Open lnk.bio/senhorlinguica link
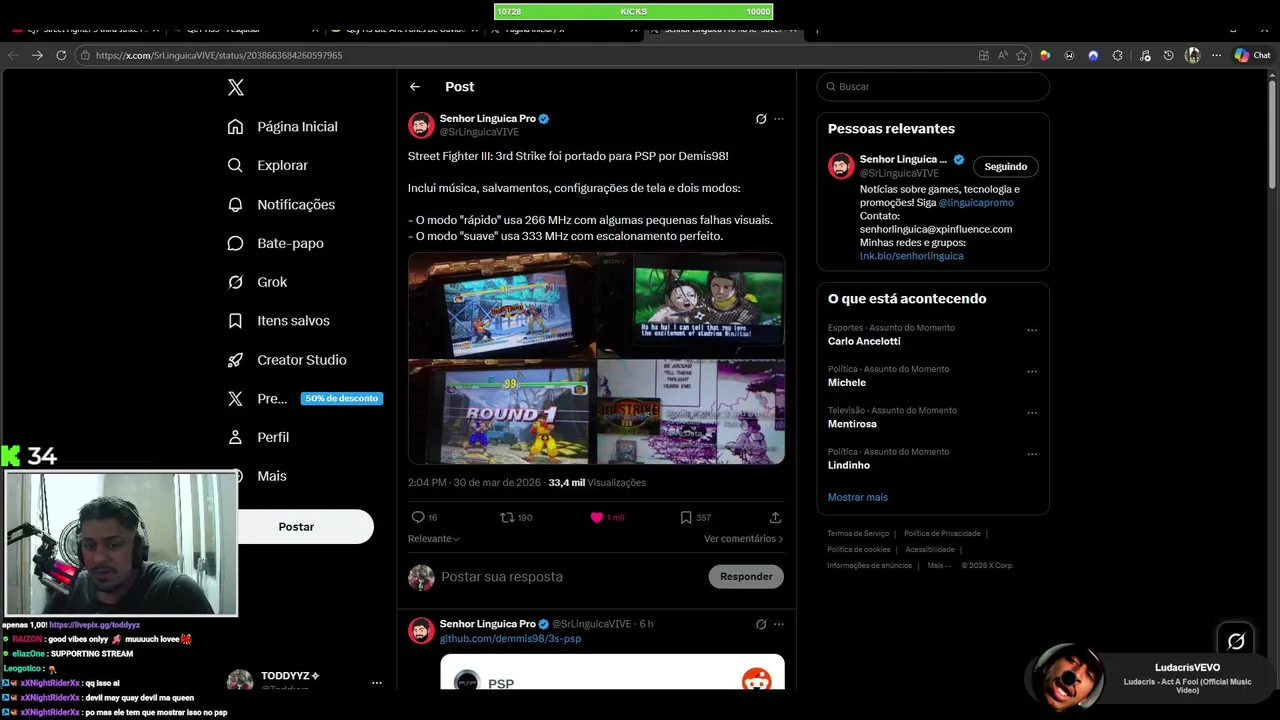The image size is (1280, 720). pos(911,256)
